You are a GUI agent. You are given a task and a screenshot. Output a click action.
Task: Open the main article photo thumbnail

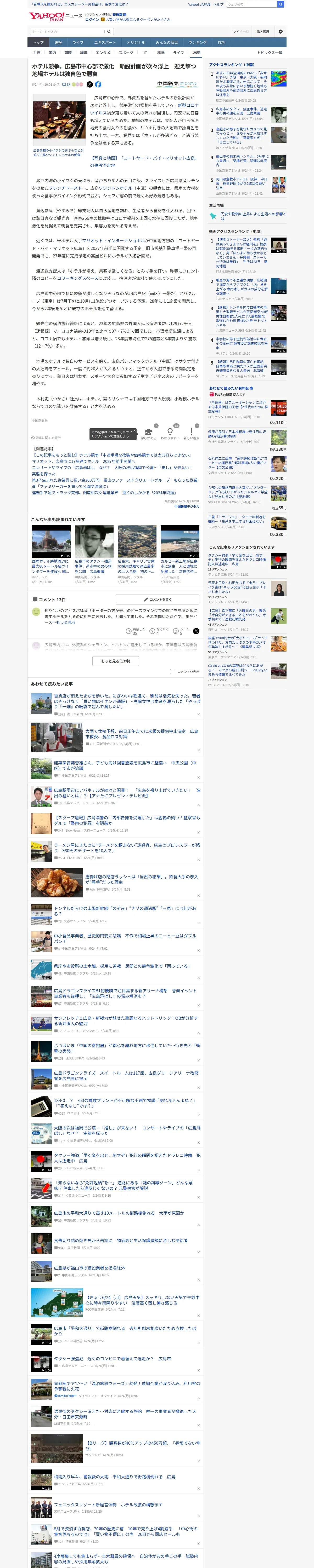(x=59, y=120)
